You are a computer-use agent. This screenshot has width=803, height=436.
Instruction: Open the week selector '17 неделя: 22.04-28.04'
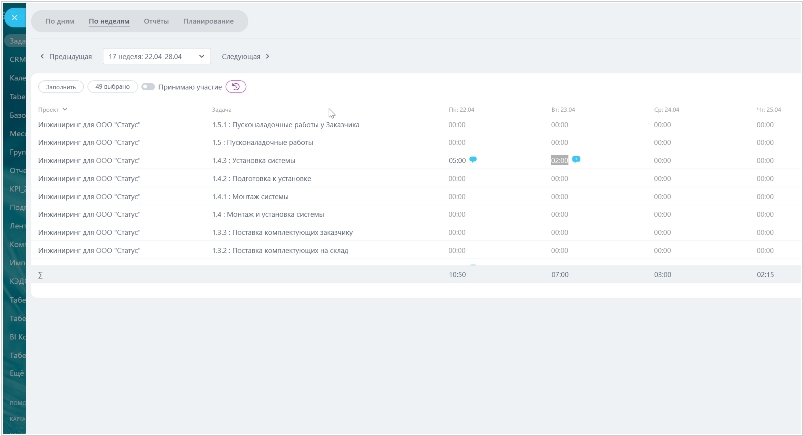156,56
